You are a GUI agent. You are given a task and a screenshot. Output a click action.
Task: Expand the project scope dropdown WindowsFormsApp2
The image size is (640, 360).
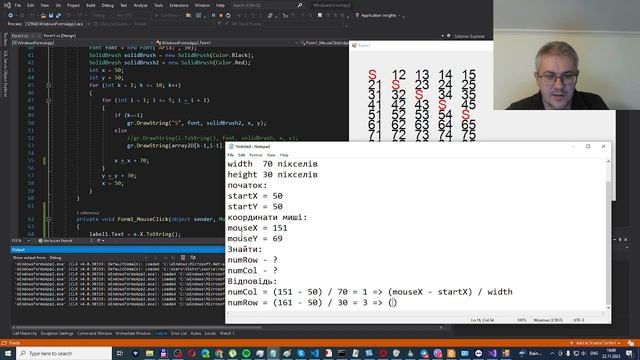coord(82,43)
